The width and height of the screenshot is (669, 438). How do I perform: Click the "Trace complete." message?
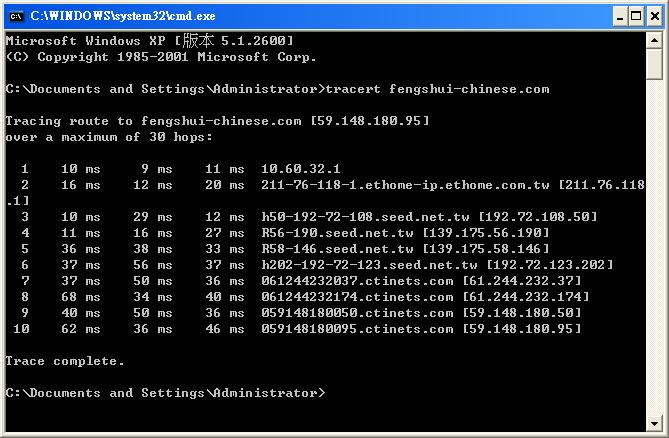coord(65,361)
